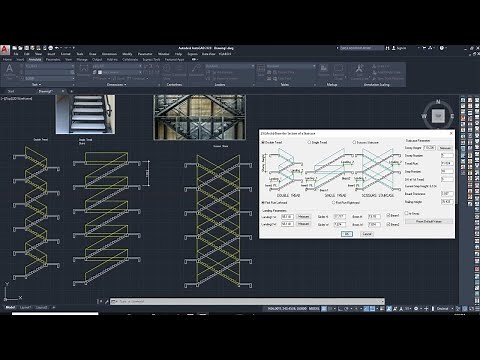Switch to the Start file tab
Screen dimensions: 480x360
click(11, 91)
